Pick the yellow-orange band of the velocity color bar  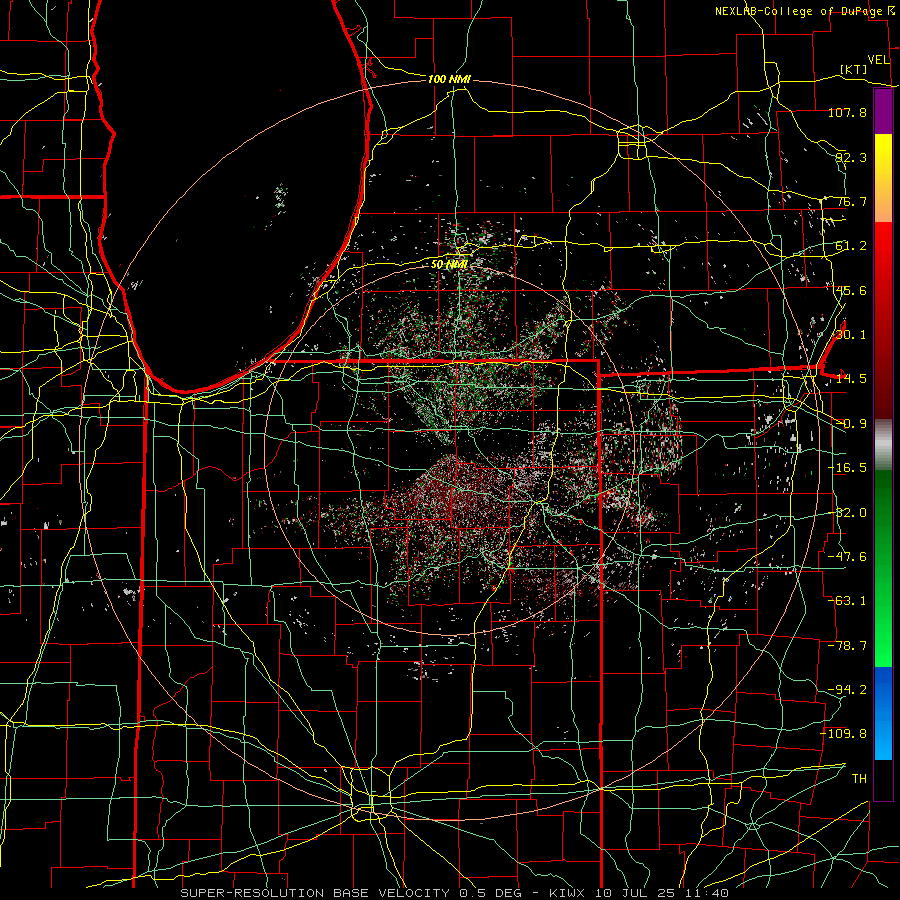tap(883, 178)
